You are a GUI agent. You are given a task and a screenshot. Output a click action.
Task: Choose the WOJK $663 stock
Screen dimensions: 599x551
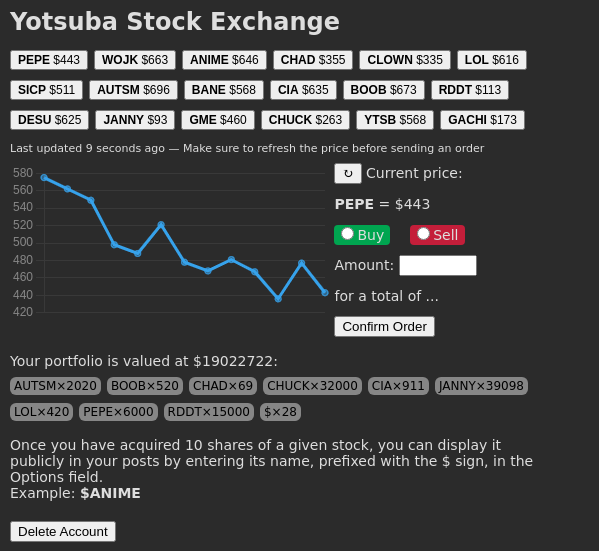point(135,60)
